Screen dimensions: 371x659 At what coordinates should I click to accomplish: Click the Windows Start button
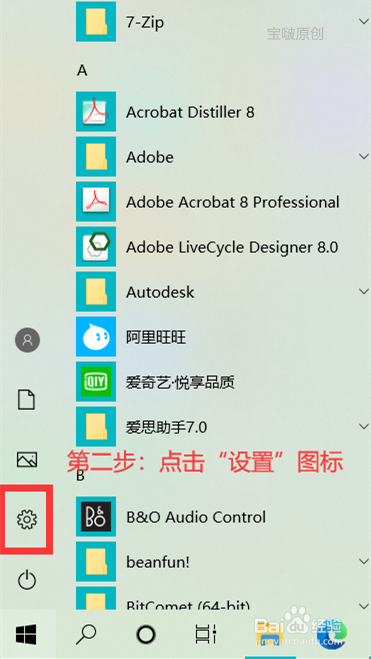click(26, 634)
